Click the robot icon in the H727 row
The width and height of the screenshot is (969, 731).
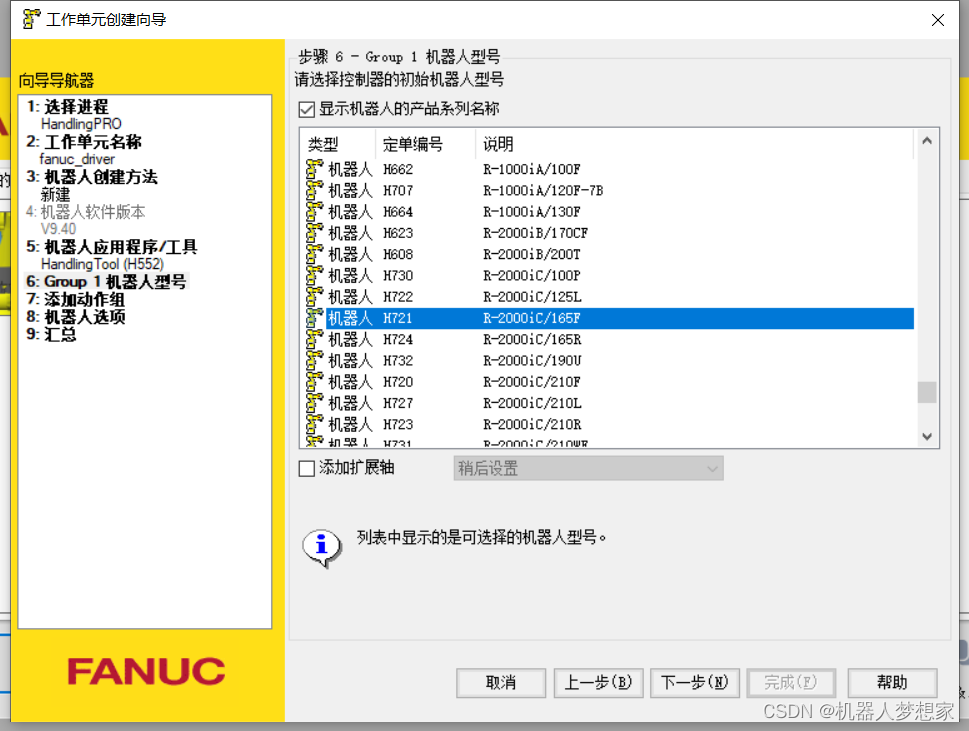315,403
